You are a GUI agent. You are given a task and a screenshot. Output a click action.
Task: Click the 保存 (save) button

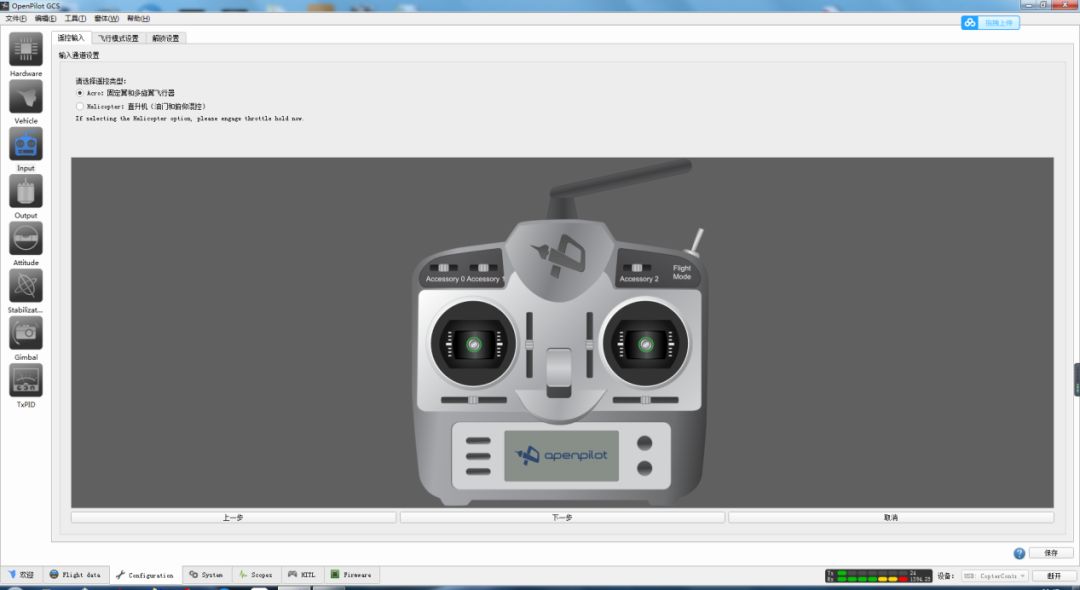(1050, 553)
